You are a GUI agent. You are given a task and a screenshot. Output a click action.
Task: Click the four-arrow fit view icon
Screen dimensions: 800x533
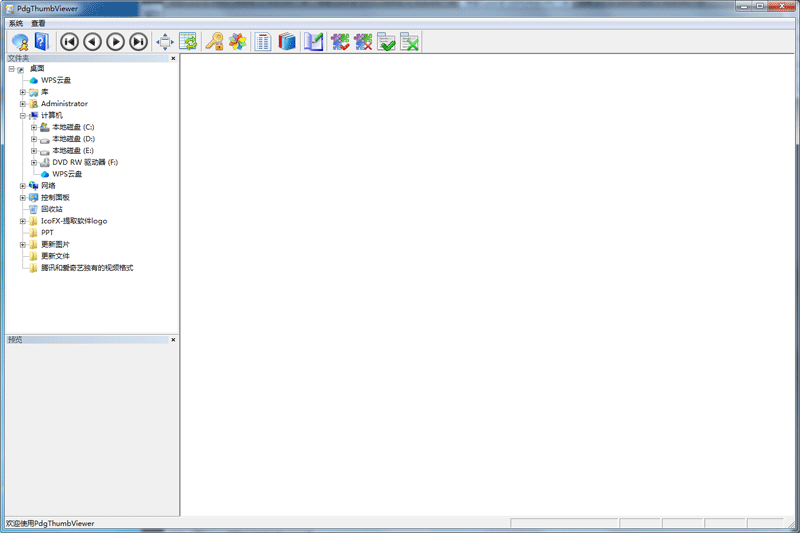tap(165, 42)
